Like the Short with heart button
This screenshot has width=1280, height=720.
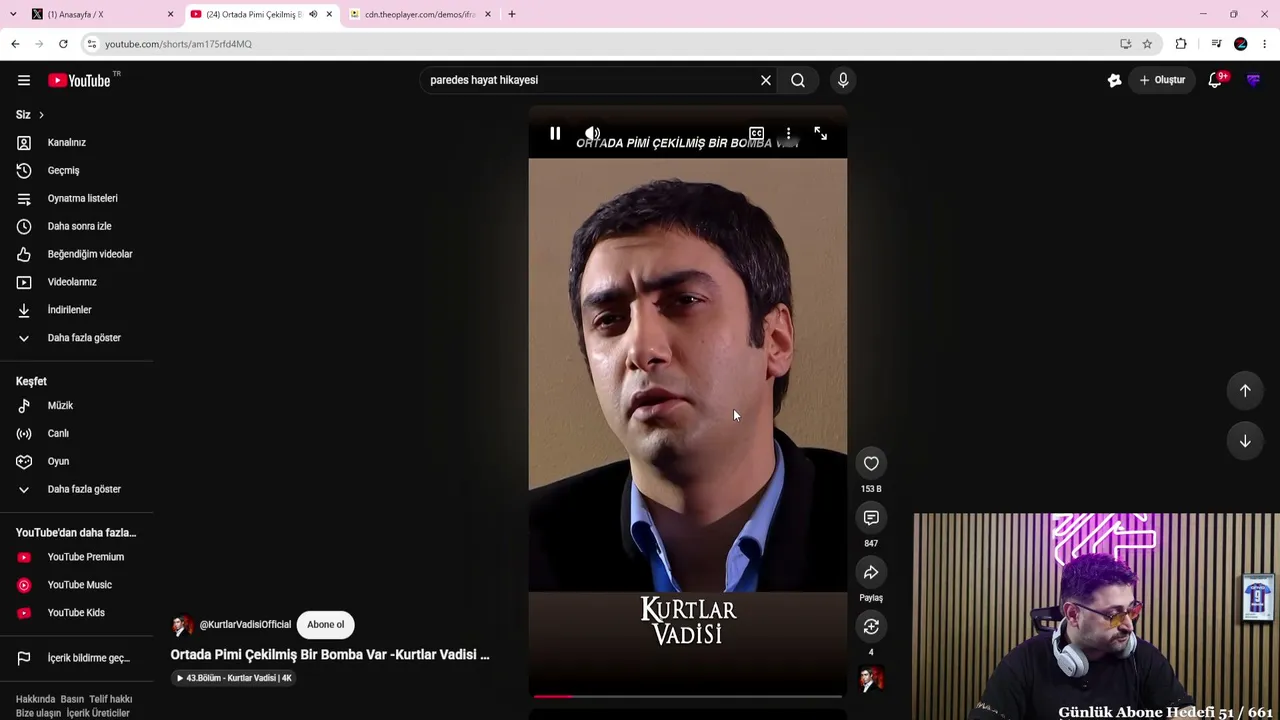871,464
